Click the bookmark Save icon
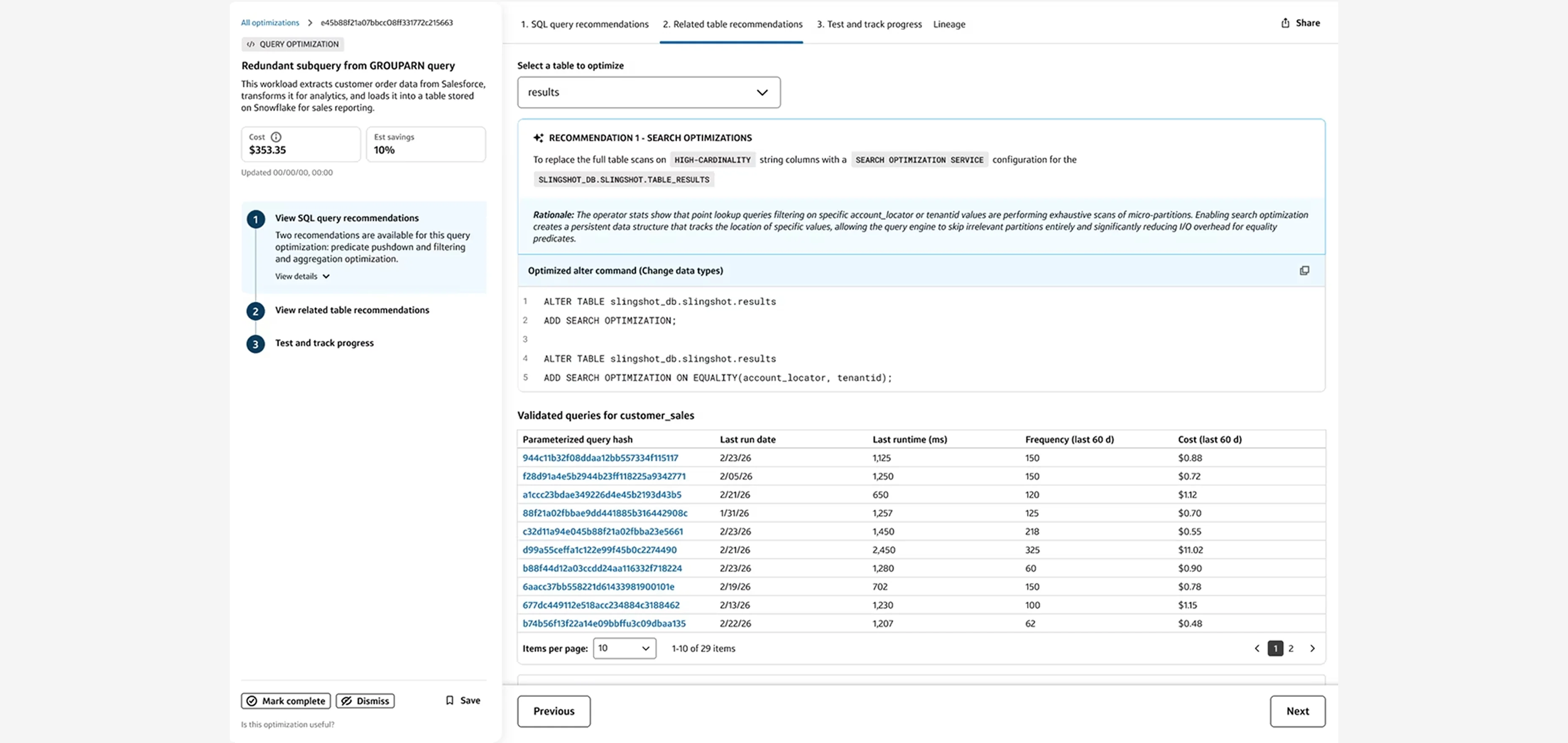Image resolution: width=1568 pixels, height=743 pixels. (450, 700)
